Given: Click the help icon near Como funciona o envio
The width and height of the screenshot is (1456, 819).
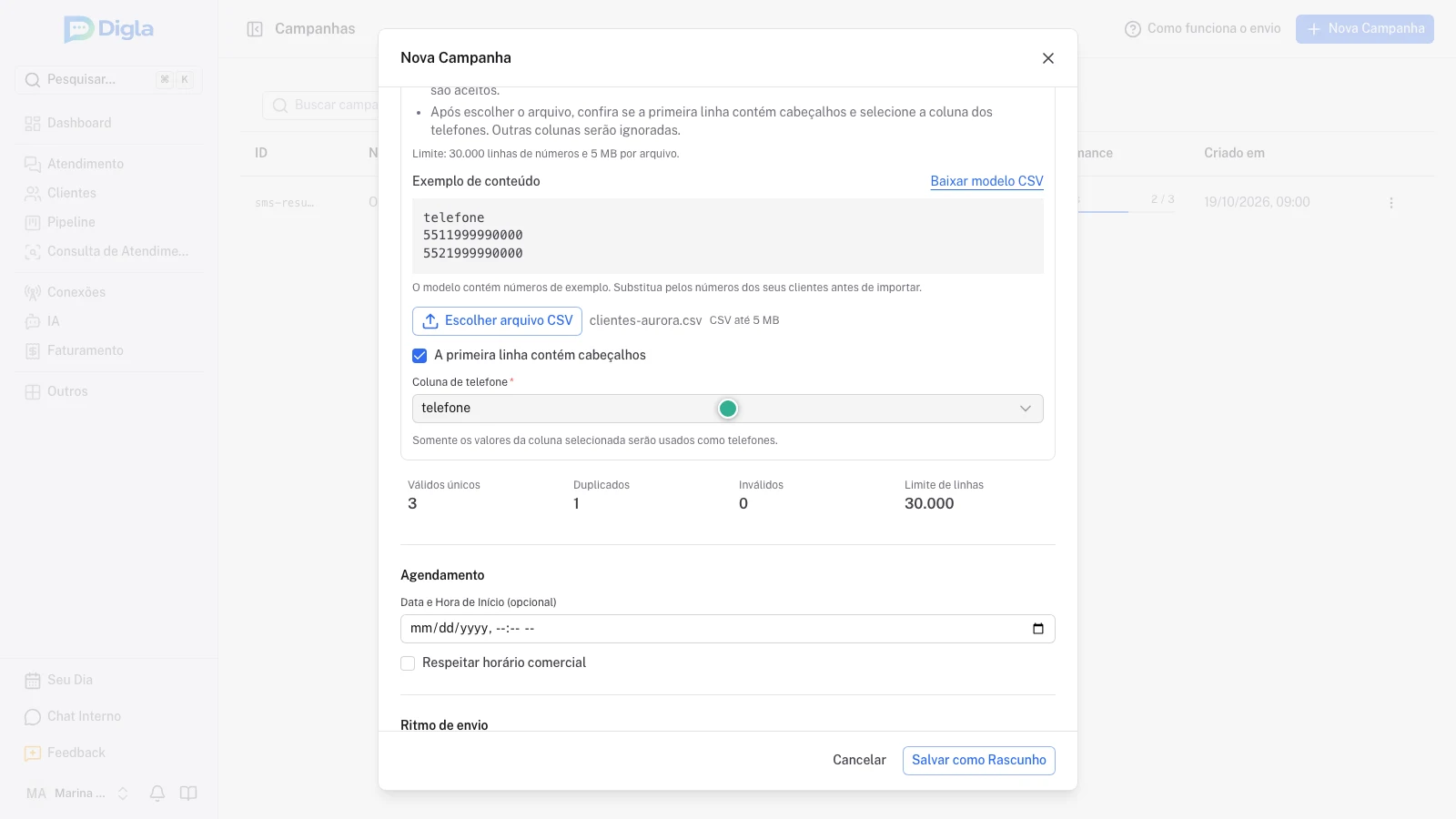Looking at the screenshot, I should tap(1133, 29).
